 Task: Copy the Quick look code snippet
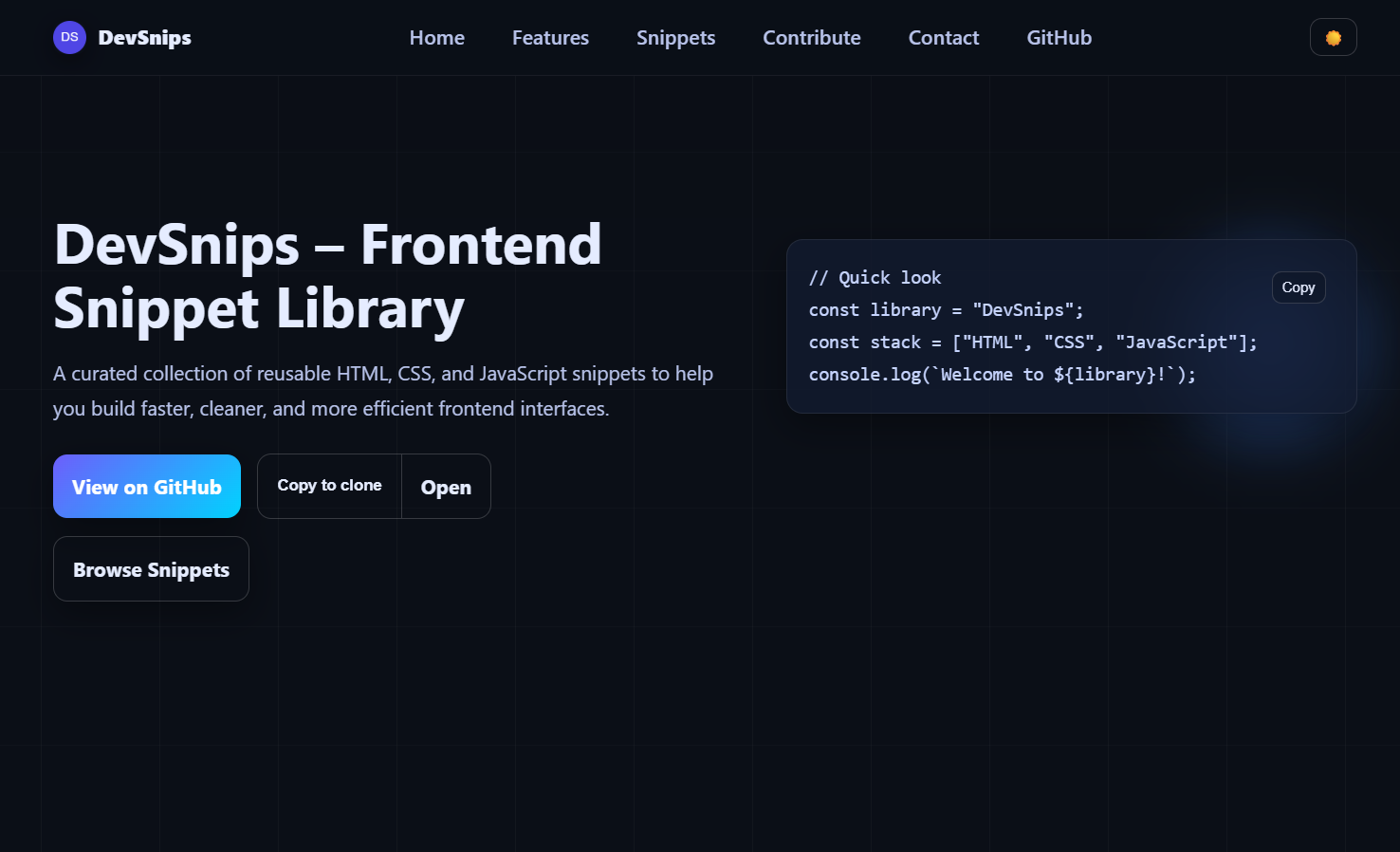pyautogui.click(x=1299, y=287)
